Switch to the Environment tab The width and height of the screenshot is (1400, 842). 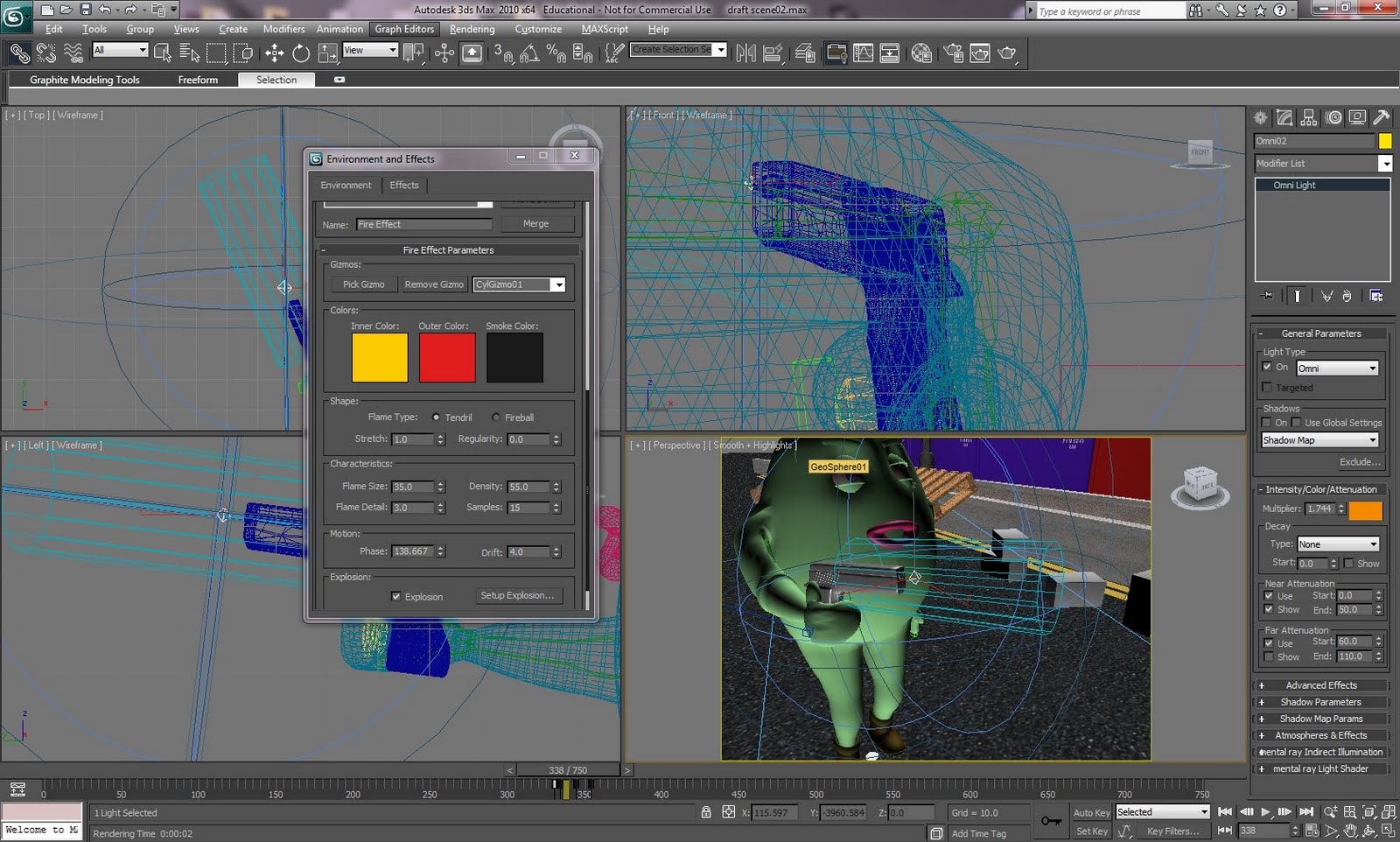(346, 185)
